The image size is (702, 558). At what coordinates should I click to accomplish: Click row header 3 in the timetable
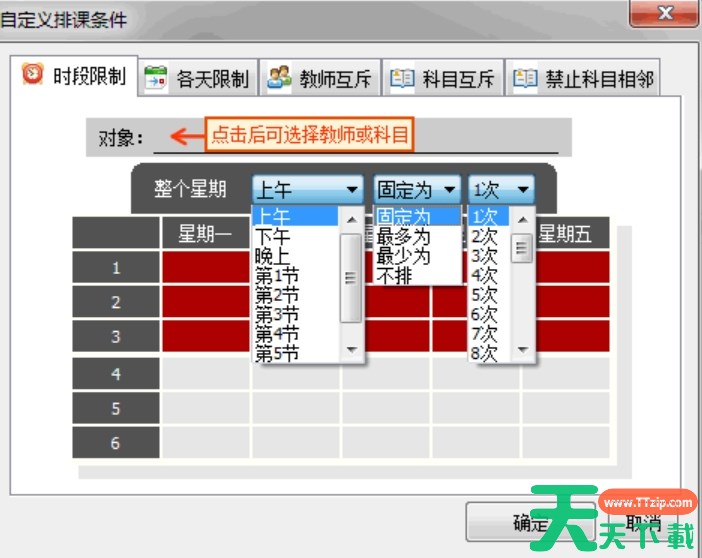tap(116, 336)
